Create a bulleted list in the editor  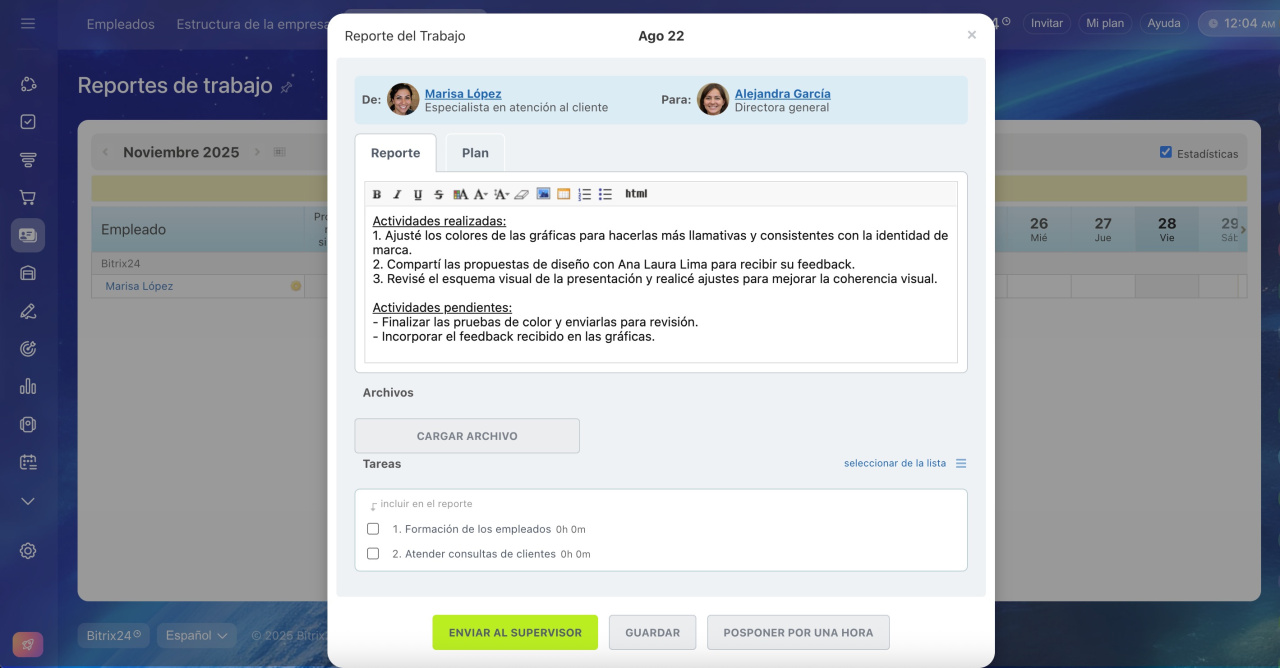[x=605, y=194]
